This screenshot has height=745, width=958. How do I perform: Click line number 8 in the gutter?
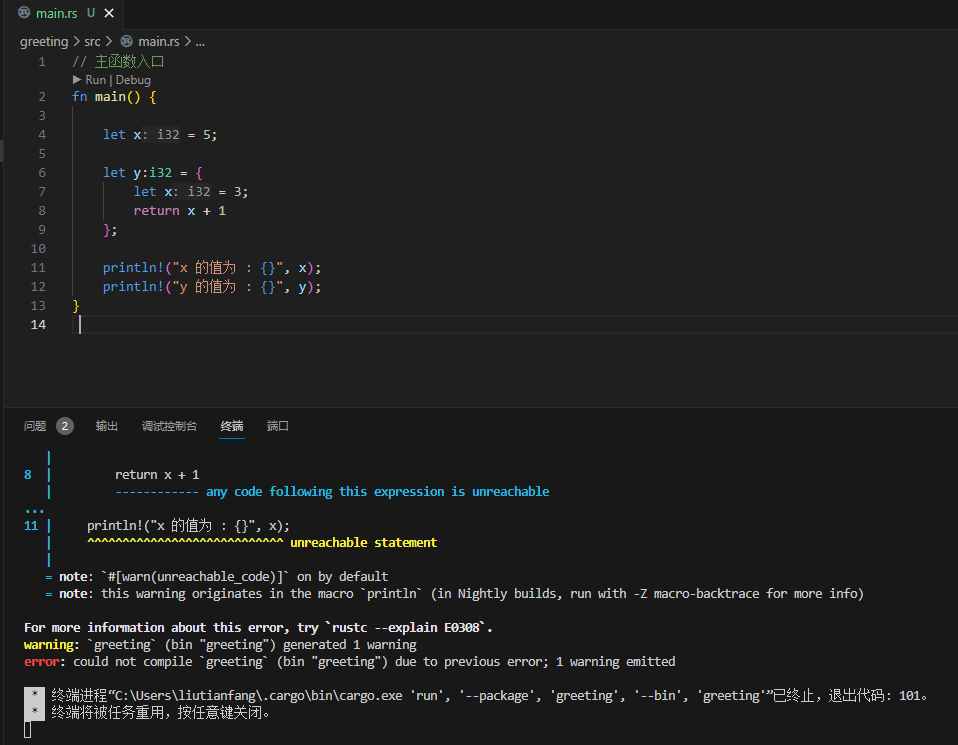[42, 210]
